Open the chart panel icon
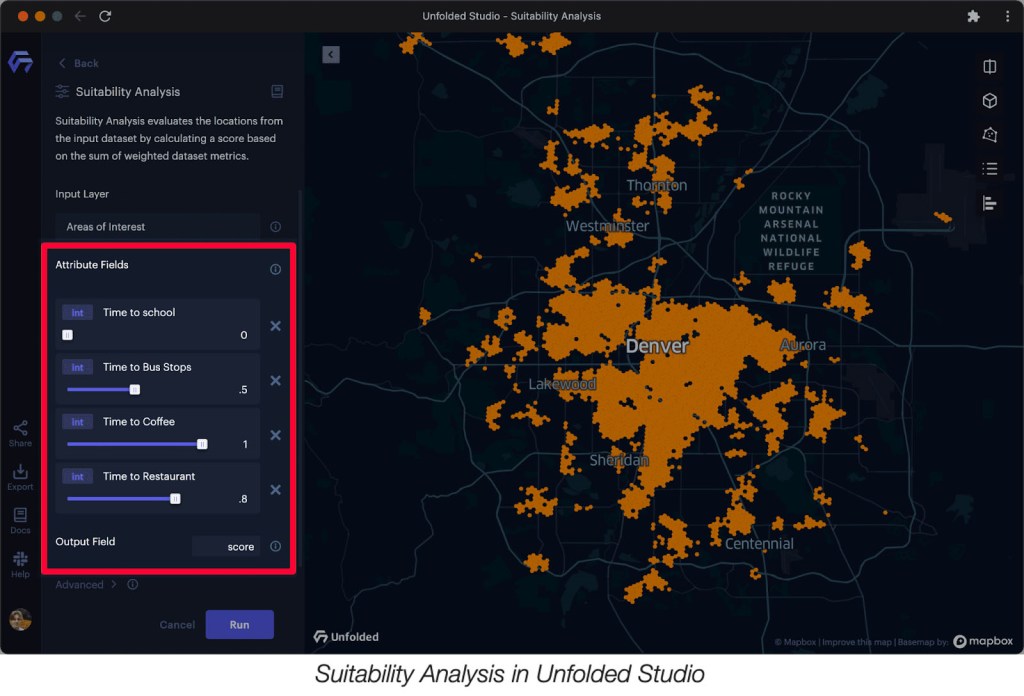The width and height of the screenshot is (1024, 696). pyautogui.click(x=990, y=203)
